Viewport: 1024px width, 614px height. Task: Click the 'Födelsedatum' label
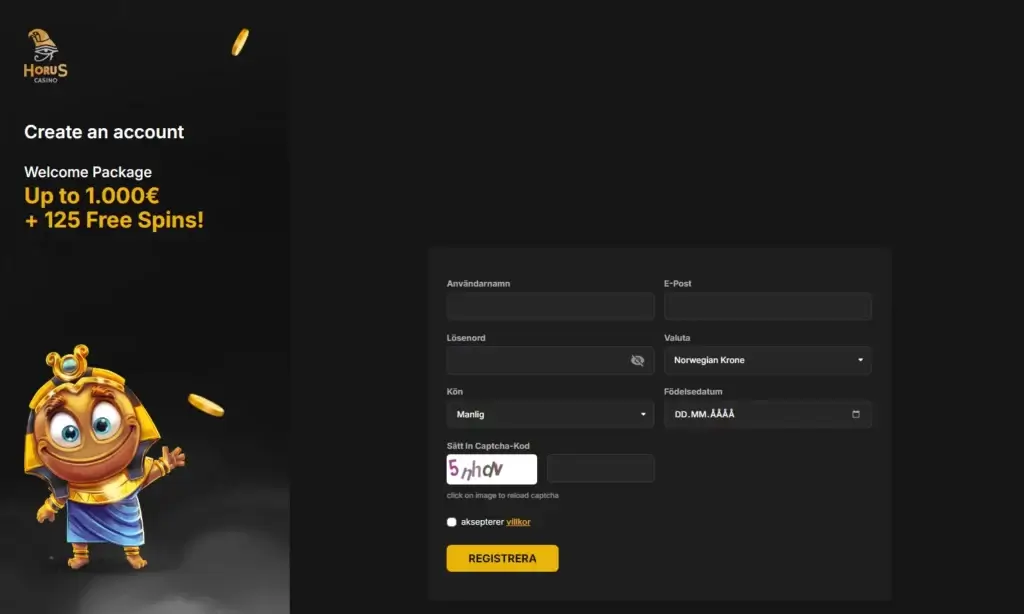[693, 392]
